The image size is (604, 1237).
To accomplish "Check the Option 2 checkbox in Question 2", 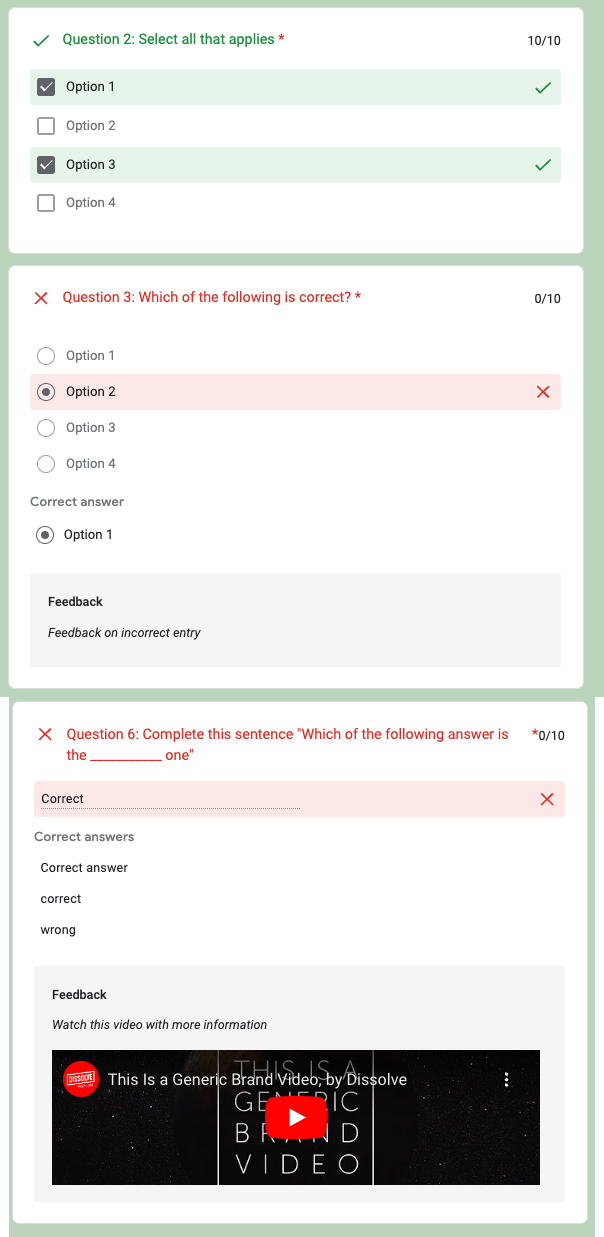I will [x=45, y=126].
